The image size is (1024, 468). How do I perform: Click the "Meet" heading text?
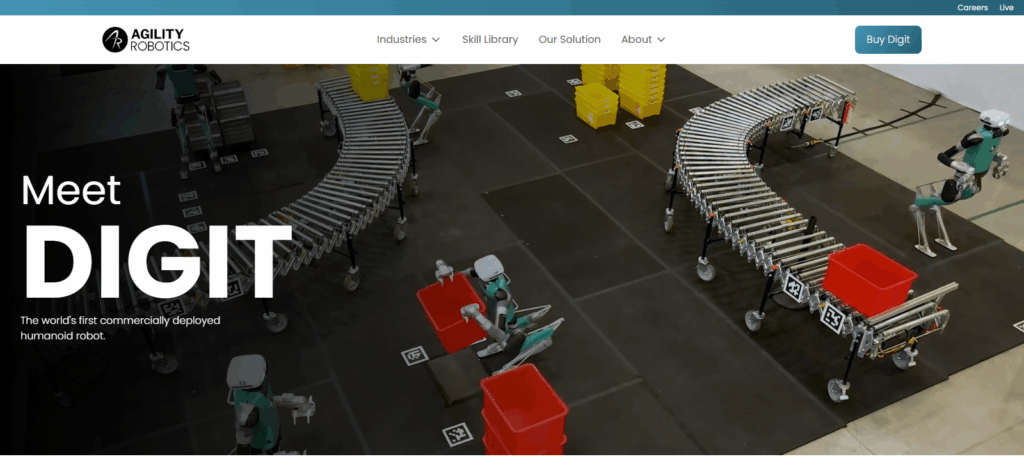coord(71,190)
